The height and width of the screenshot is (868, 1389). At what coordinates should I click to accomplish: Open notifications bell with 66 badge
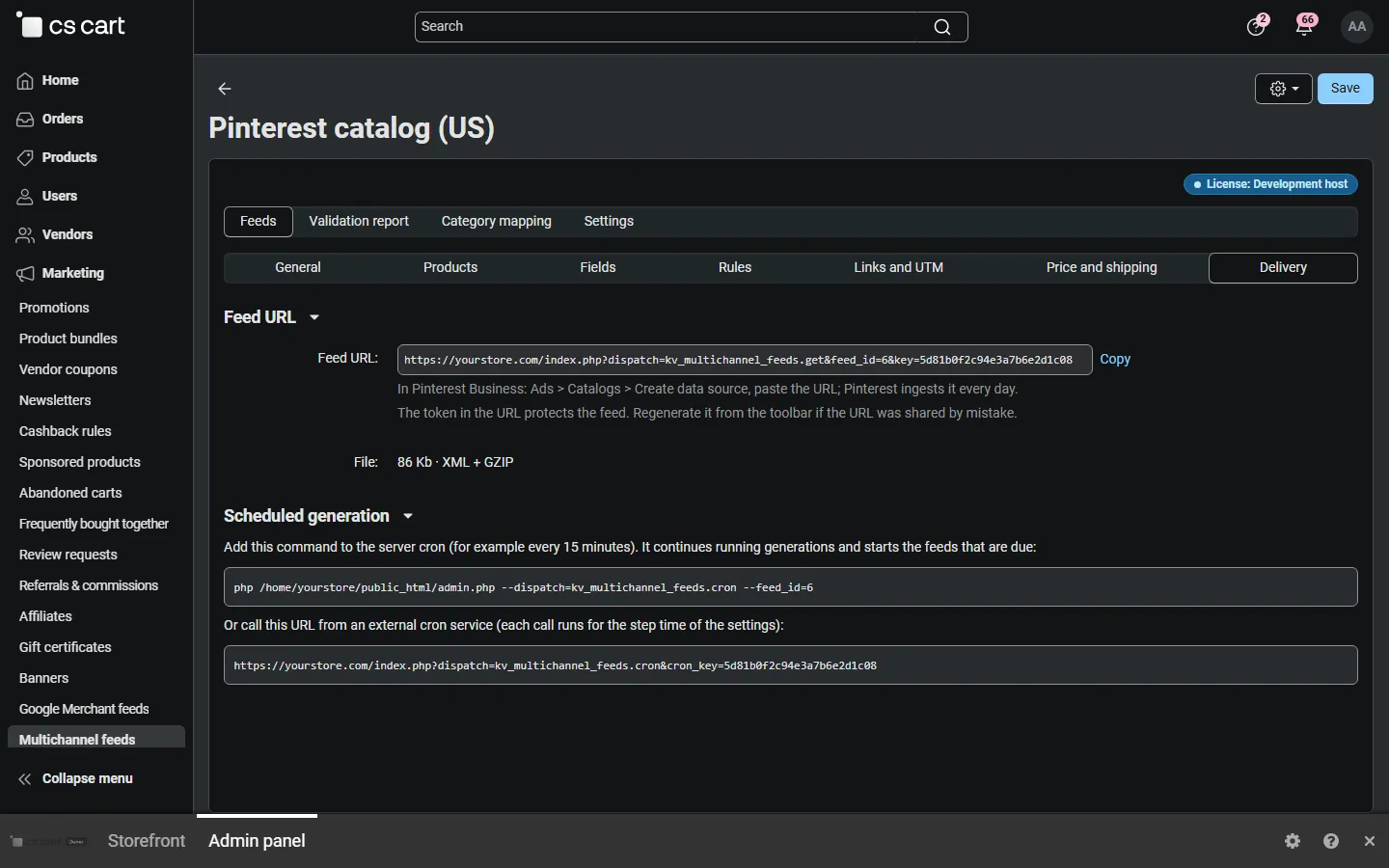coord(1306,26)
